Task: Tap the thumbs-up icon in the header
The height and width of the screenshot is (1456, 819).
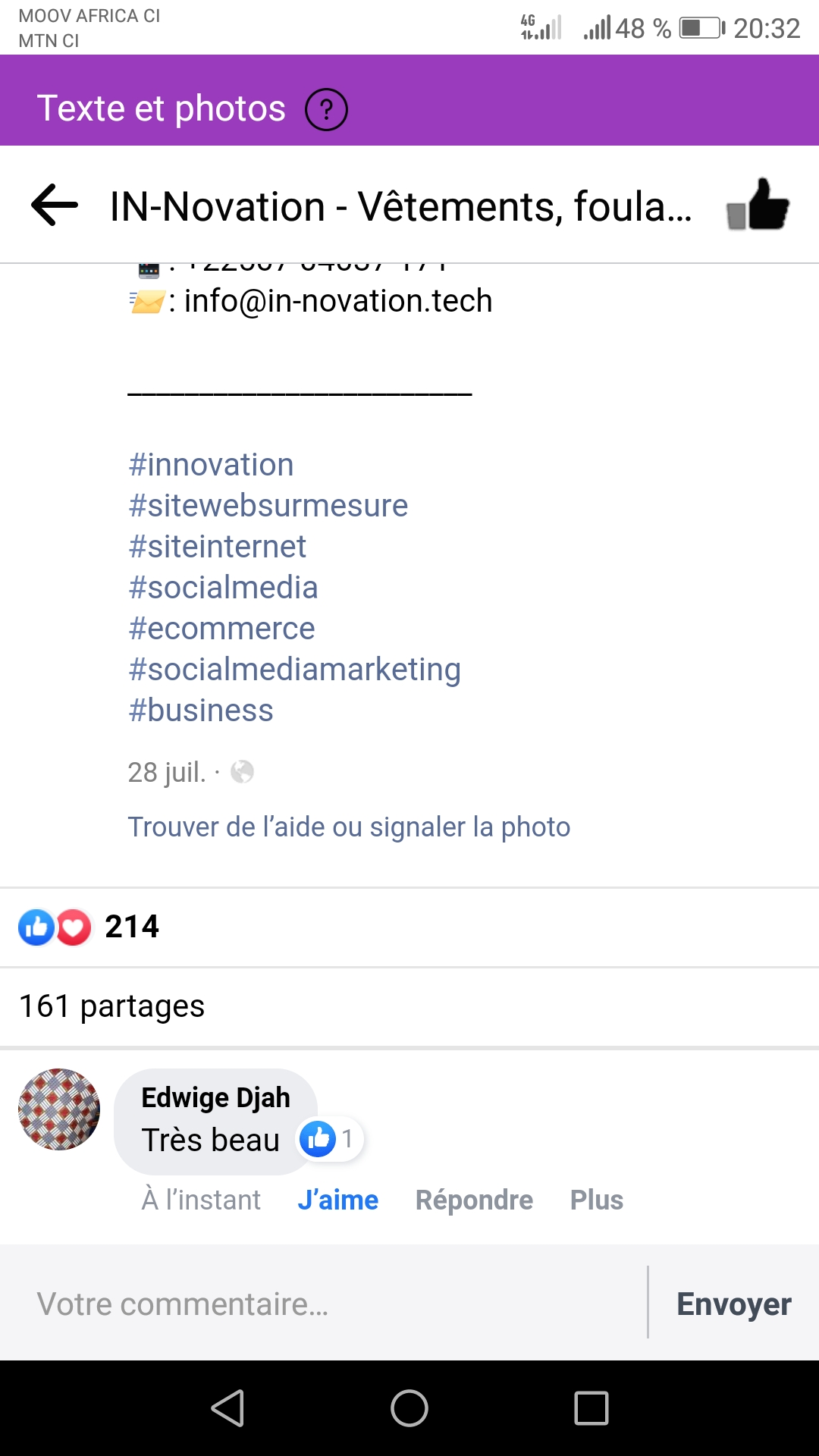Action: point(758,205)
